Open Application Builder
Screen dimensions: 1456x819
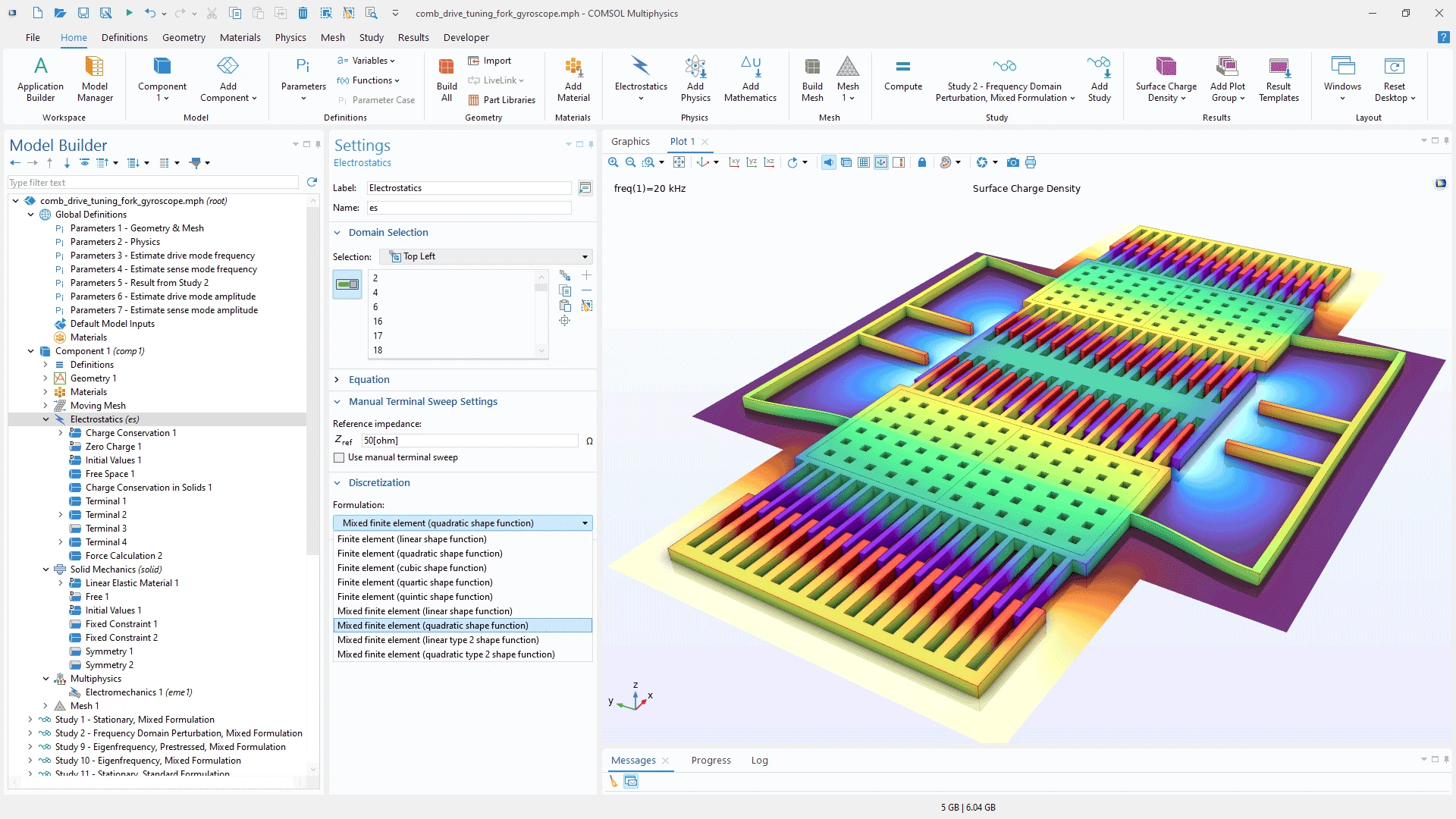40,78
